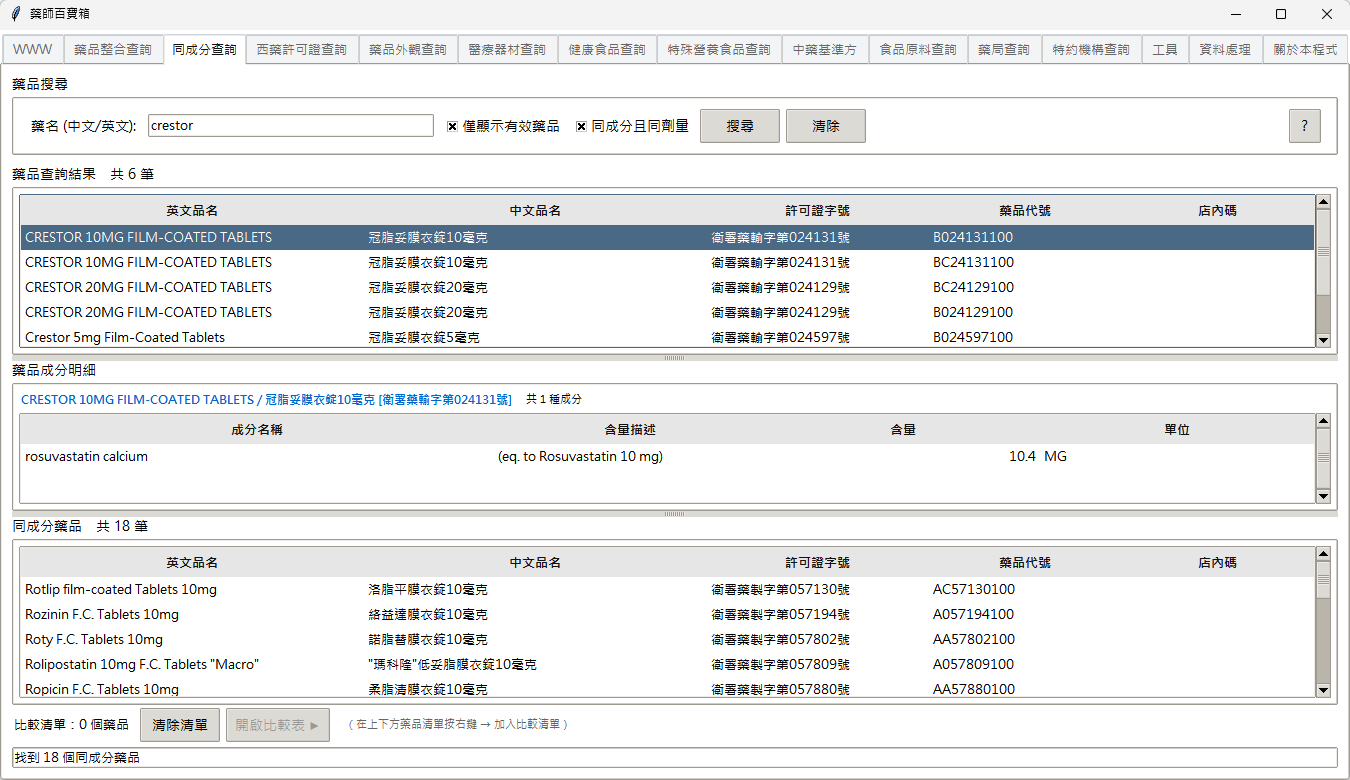The height and width of the screenshot is (780, 1350).
Task: Open the 健康食品查詢 tab
Action: (607, 50)
